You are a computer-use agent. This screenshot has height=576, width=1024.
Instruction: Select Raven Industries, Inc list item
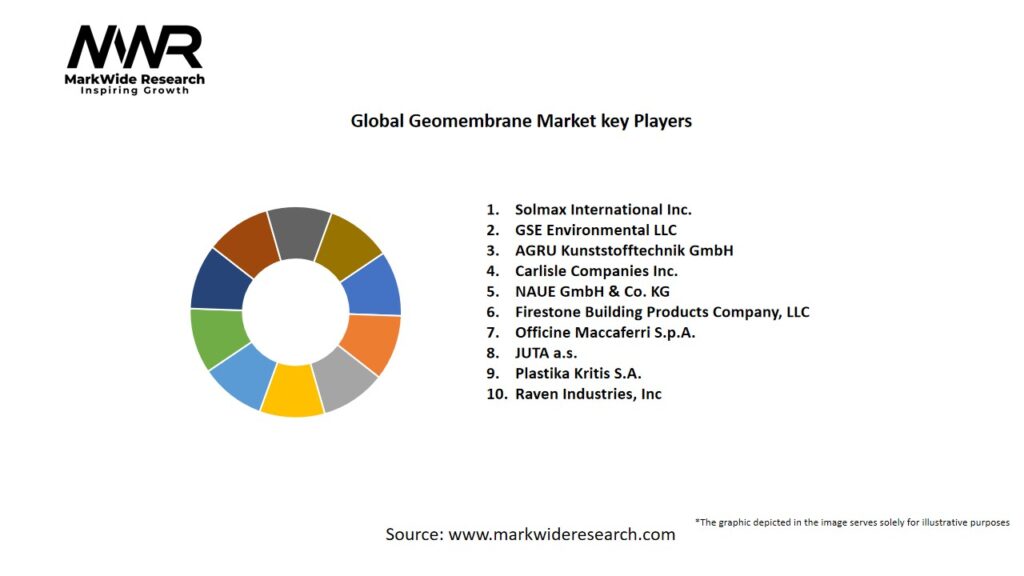pyautogui.click(x=587, y=394)
